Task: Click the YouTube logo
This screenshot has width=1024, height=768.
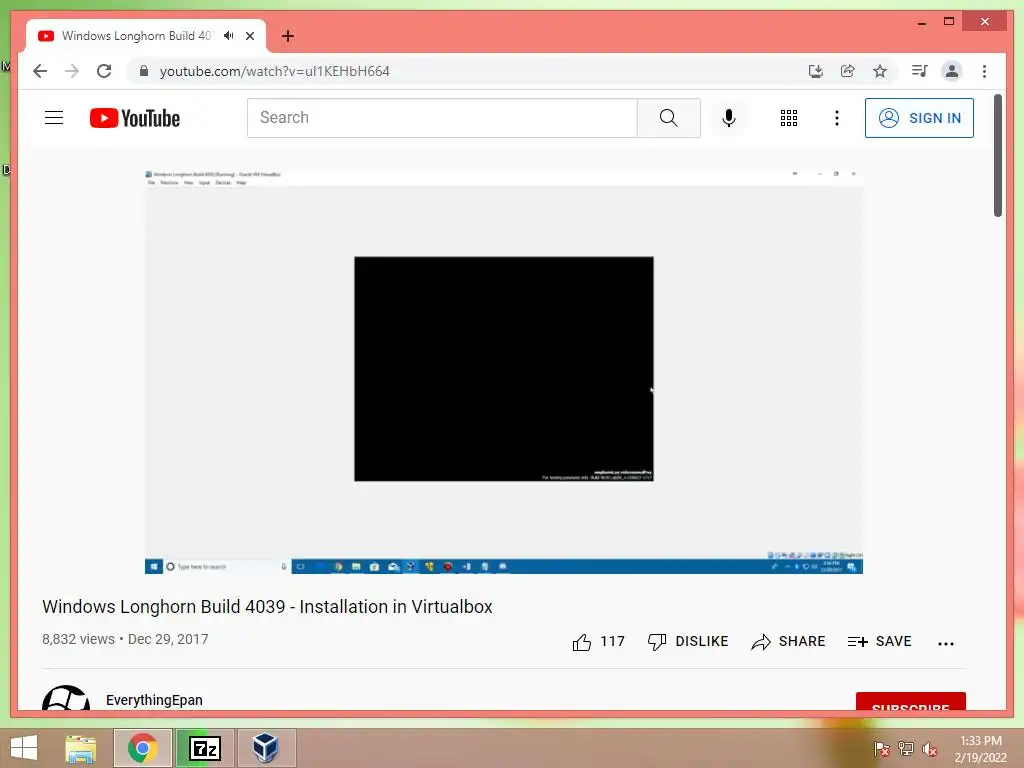Action: coord(135,118)
